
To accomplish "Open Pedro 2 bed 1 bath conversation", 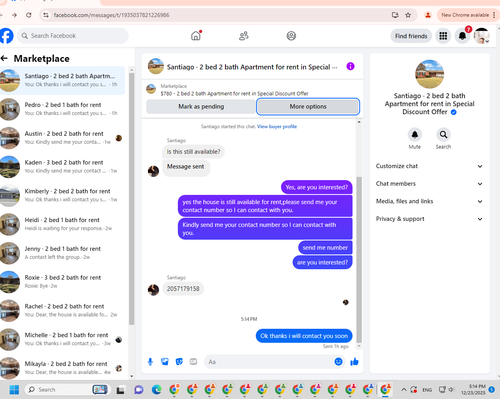I will [x=63, y=109].
